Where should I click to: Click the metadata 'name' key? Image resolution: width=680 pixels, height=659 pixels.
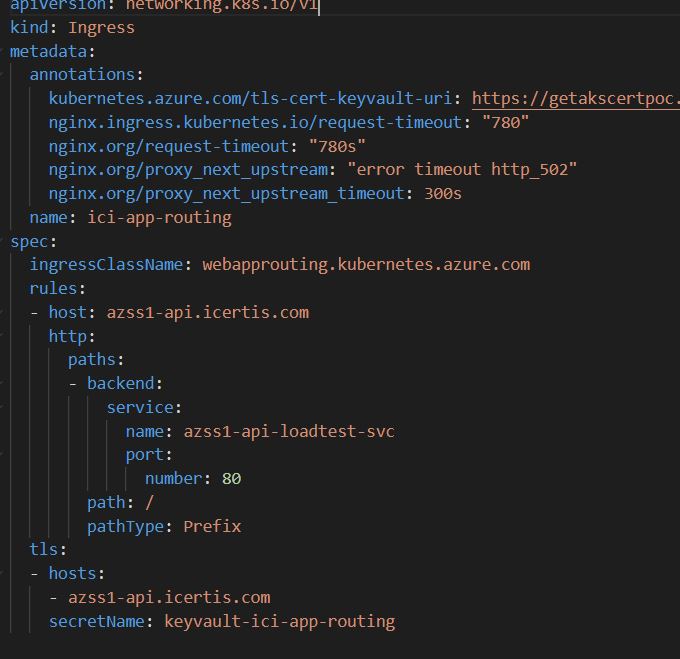point(48,218)
